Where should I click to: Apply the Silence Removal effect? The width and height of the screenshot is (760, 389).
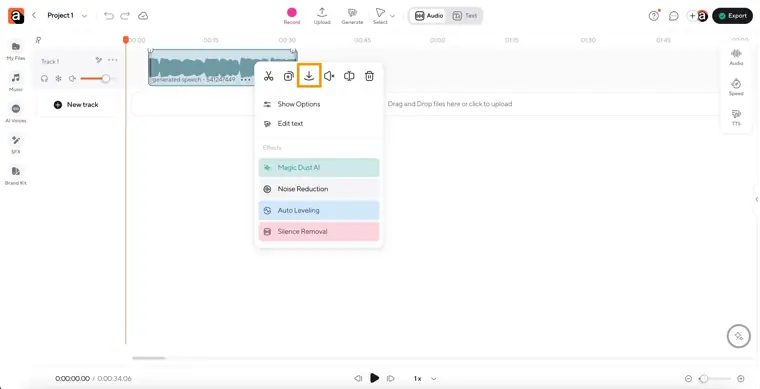pos(319,232)
